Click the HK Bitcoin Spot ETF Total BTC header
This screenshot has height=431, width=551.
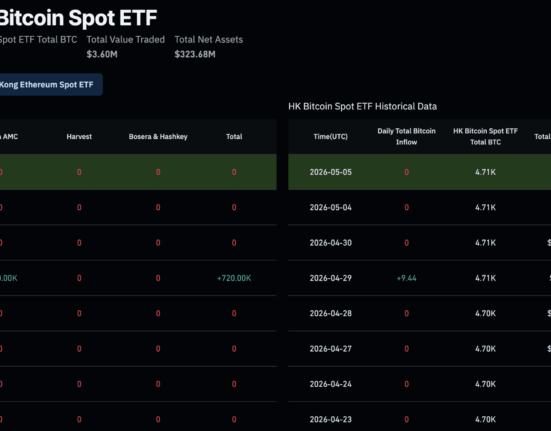coord(485,137)
